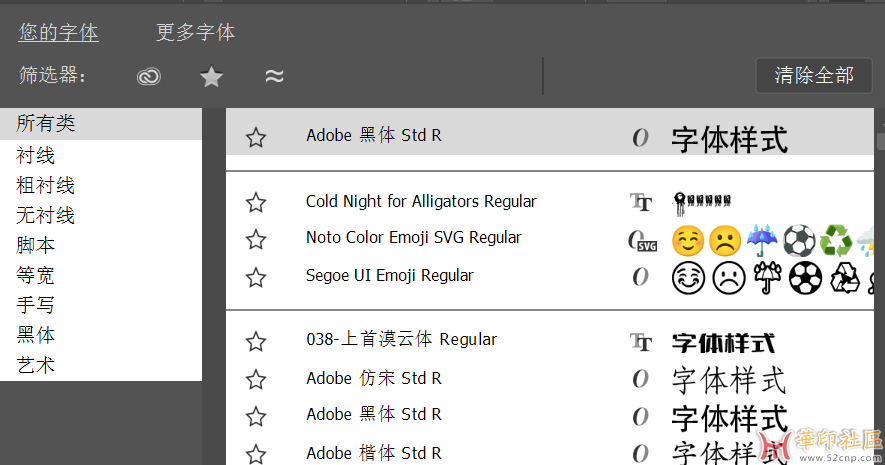Filter by favorites star icon
The width and height of the screenshot is (885, 465).
211,76
